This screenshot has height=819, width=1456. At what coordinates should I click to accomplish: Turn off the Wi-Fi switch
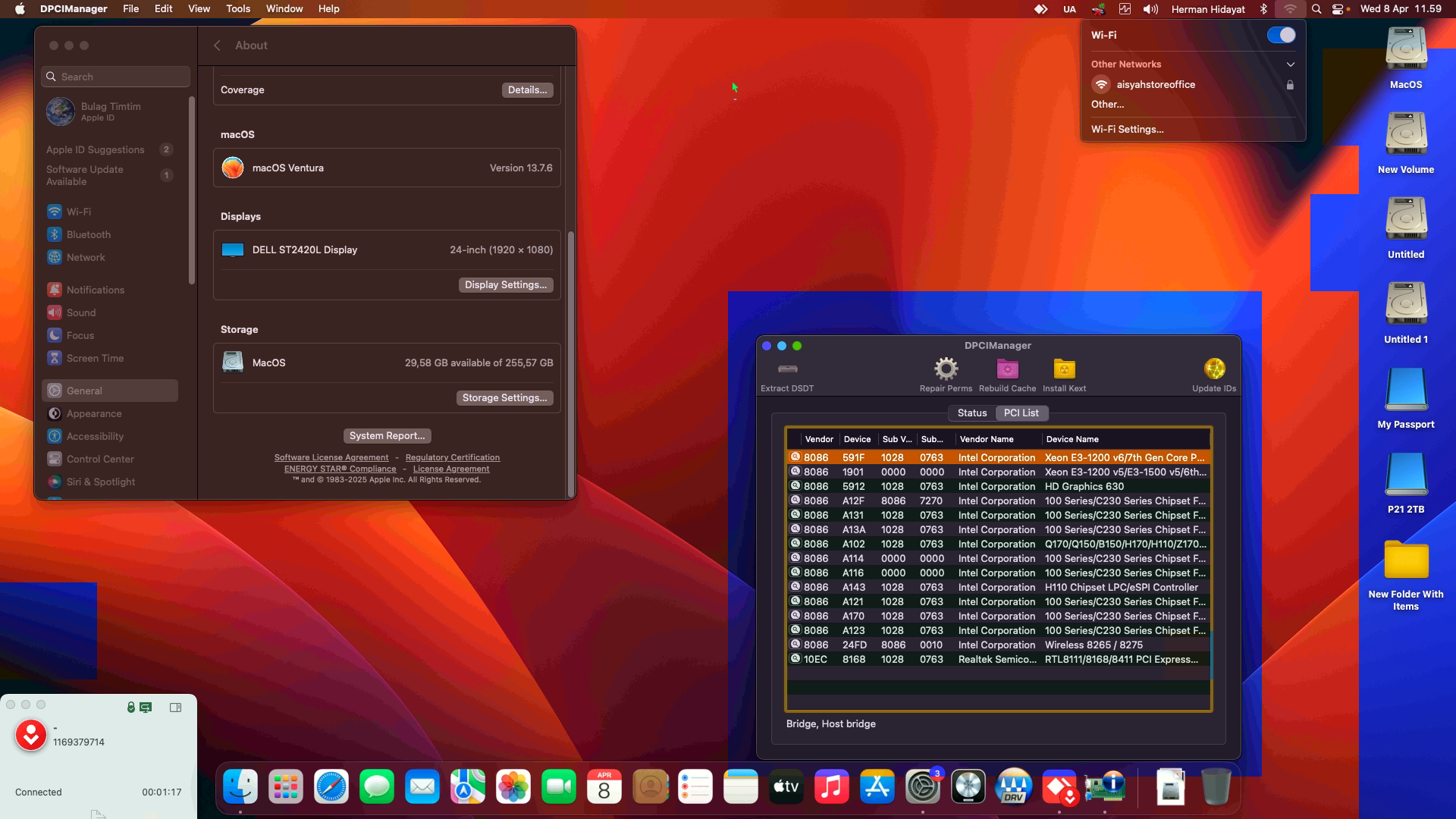1282,35
